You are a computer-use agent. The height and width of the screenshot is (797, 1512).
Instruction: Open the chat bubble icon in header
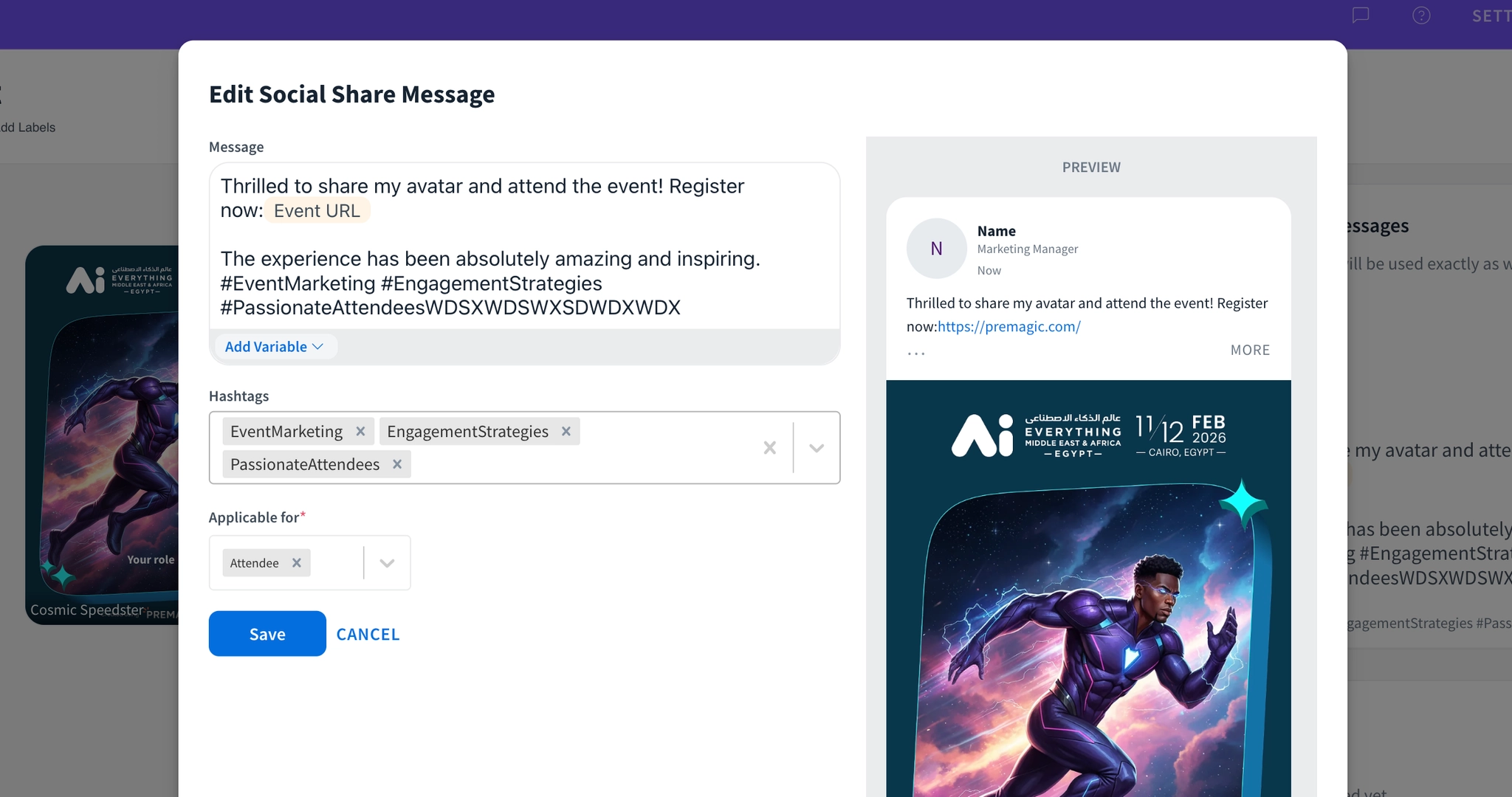click(1360, 15)
